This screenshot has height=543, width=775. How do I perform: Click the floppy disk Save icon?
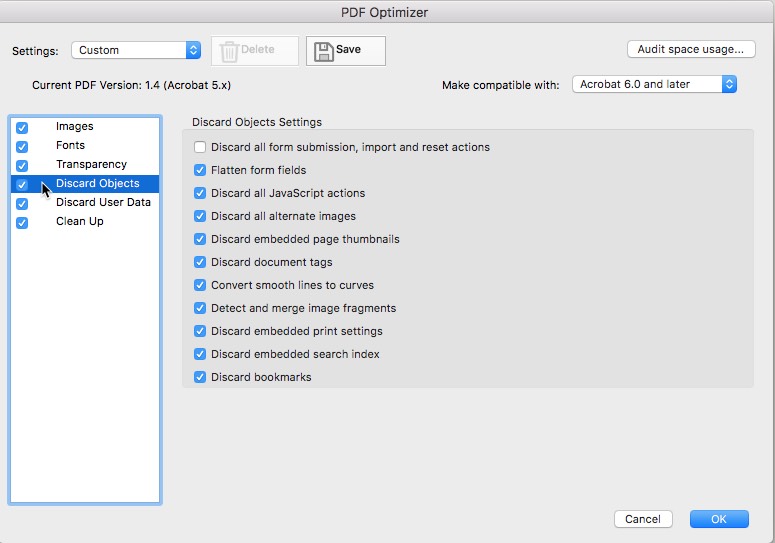324,51
